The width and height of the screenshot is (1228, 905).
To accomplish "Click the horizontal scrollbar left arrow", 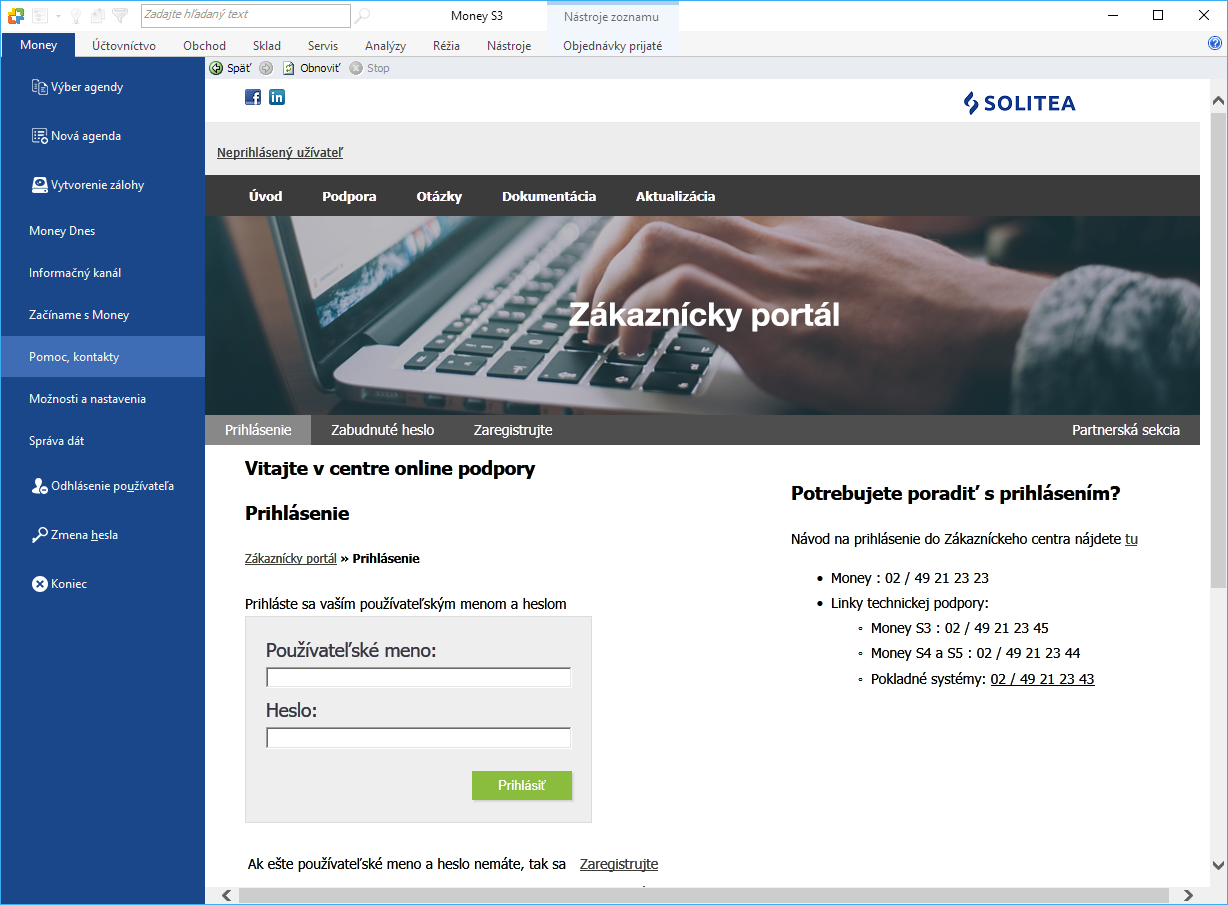I will [x=227, y=895].
